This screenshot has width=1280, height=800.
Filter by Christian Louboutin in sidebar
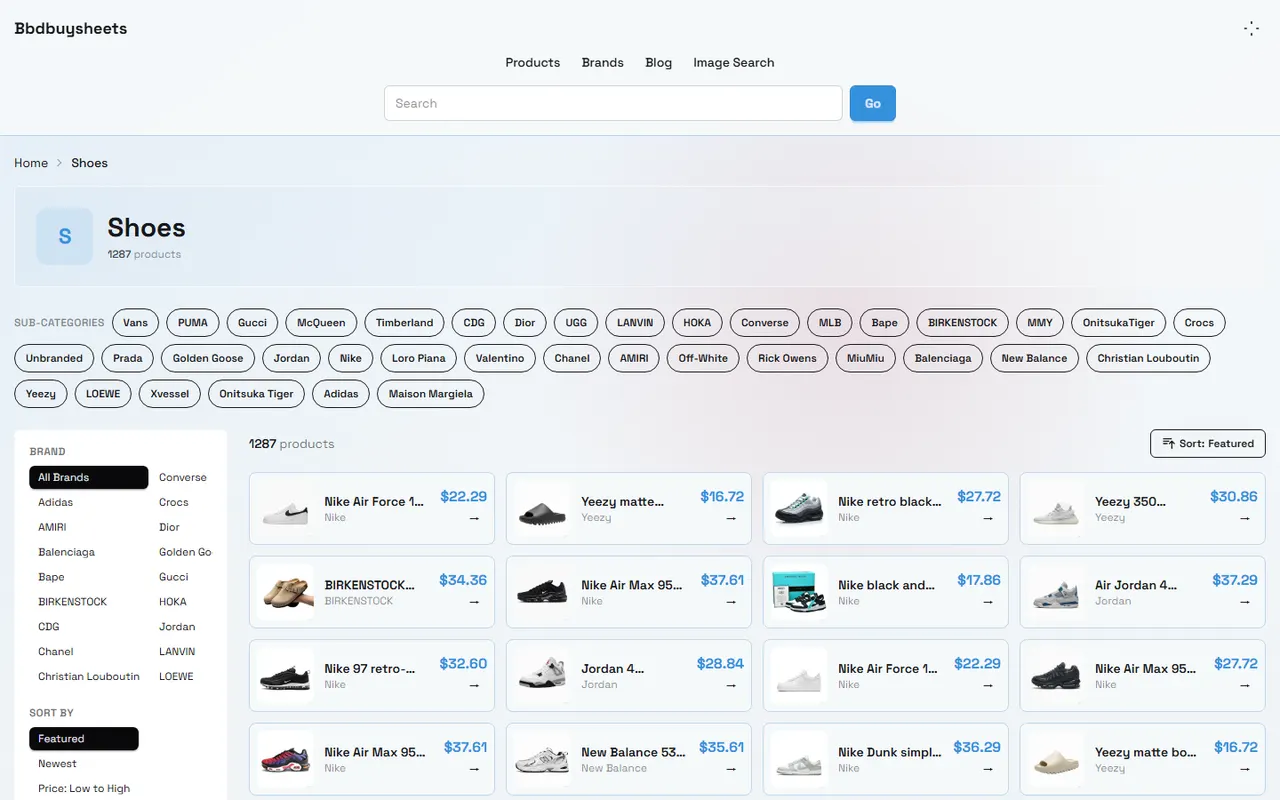[89, 677]
